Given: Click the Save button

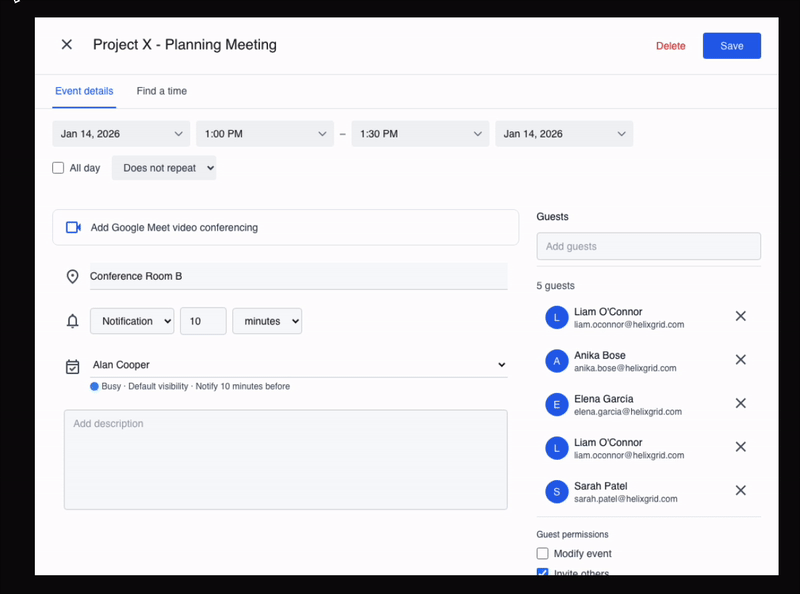Looking at the screenshot, I should [x=731, y=46].
